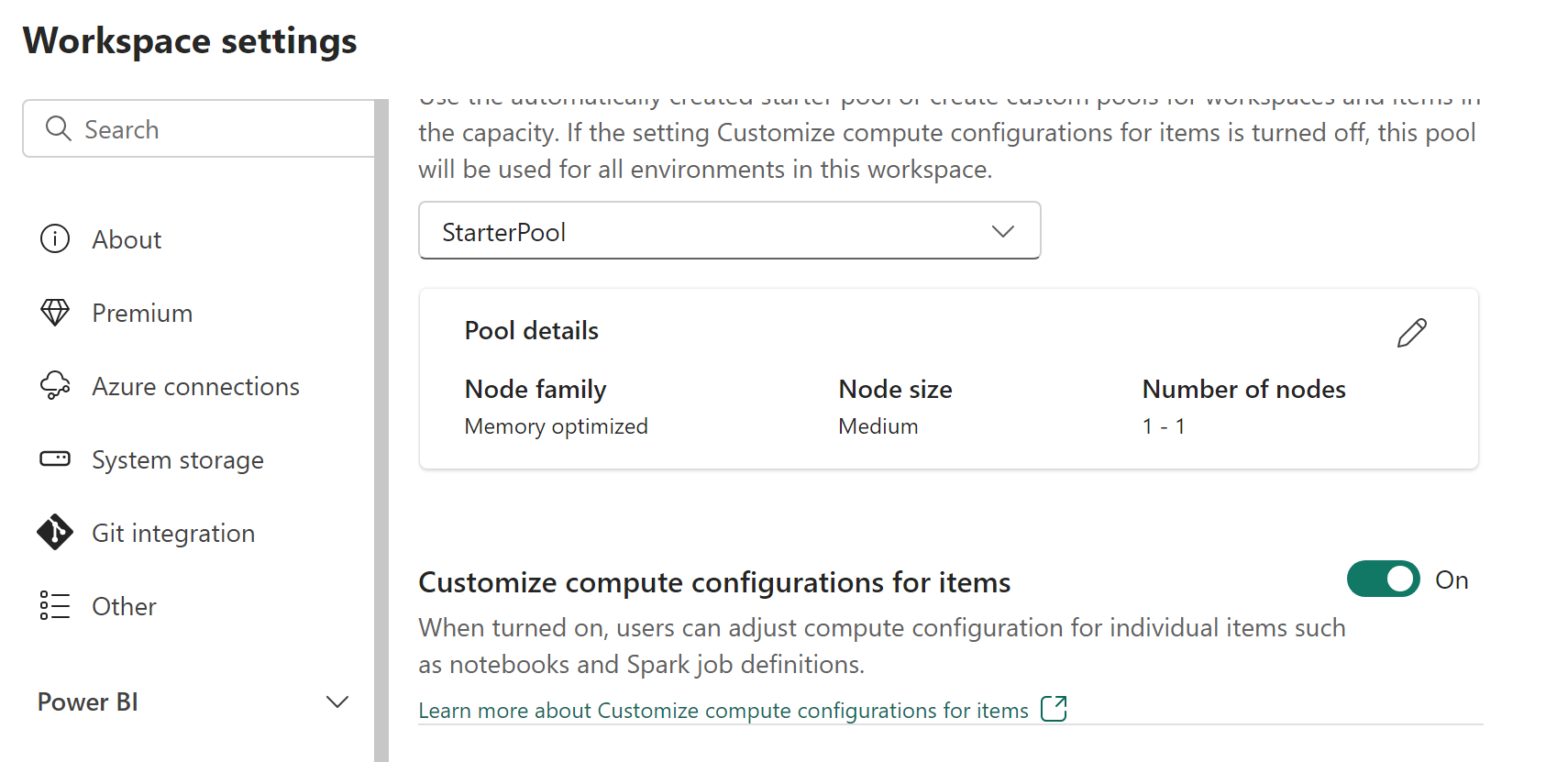Screen dimensions: 1568x762
Task: Click the About info icon
Action: (x=55, y=239)
